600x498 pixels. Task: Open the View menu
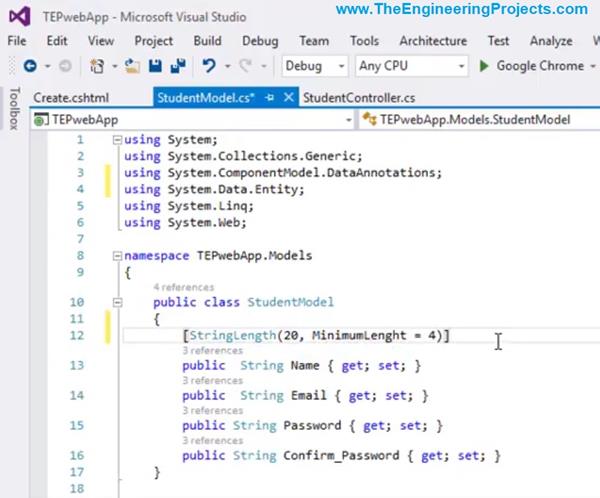pyautogui.click(x=101, y=41)
